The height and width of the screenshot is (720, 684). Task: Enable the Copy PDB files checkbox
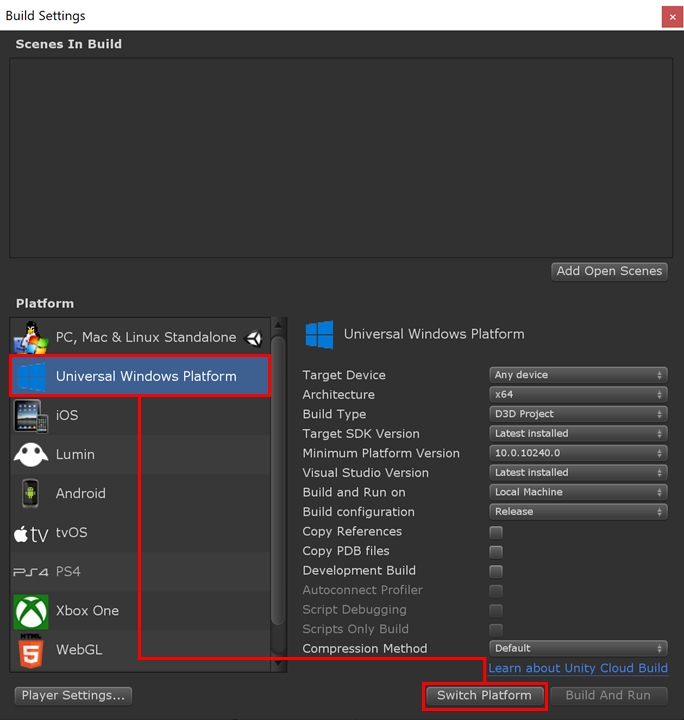(496, 551)
